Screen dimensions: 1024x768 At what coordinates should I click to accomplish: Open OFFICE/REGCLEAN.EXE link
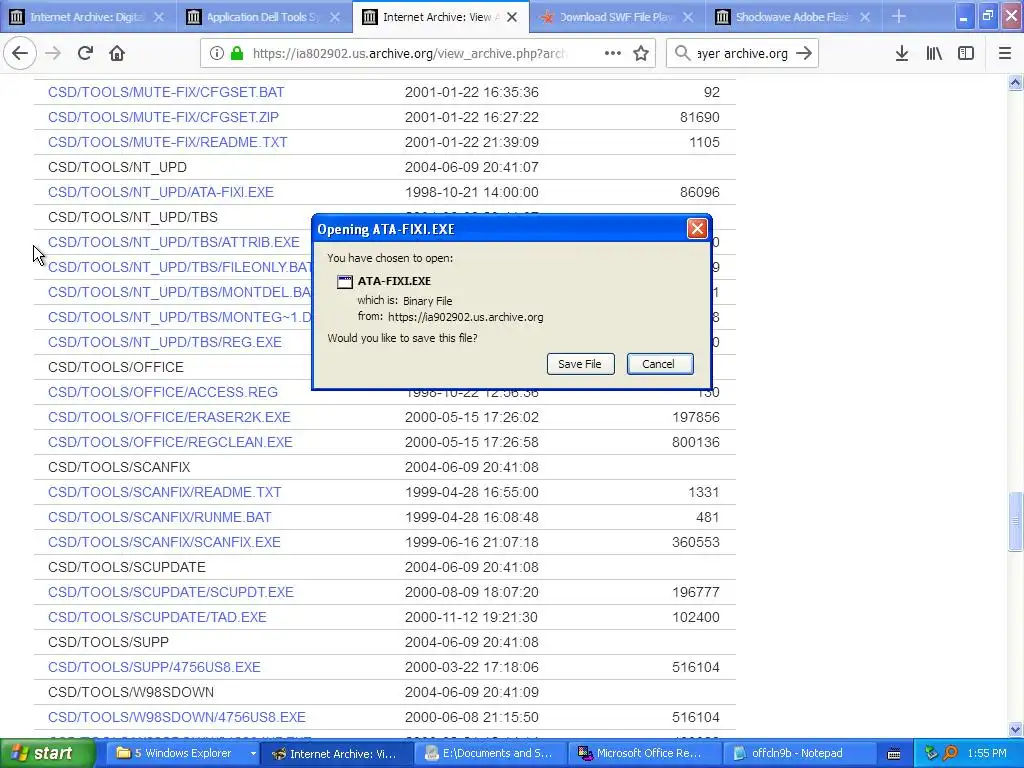pos(170,442)
